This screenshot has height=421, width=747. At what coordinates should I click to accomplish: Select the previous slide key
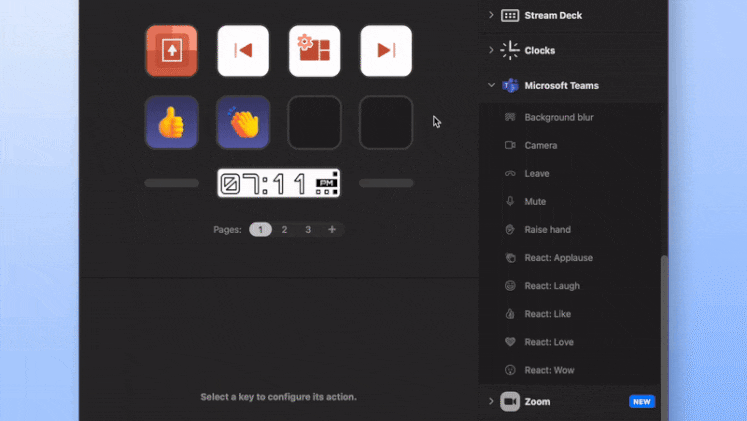[x=243, y=51]
